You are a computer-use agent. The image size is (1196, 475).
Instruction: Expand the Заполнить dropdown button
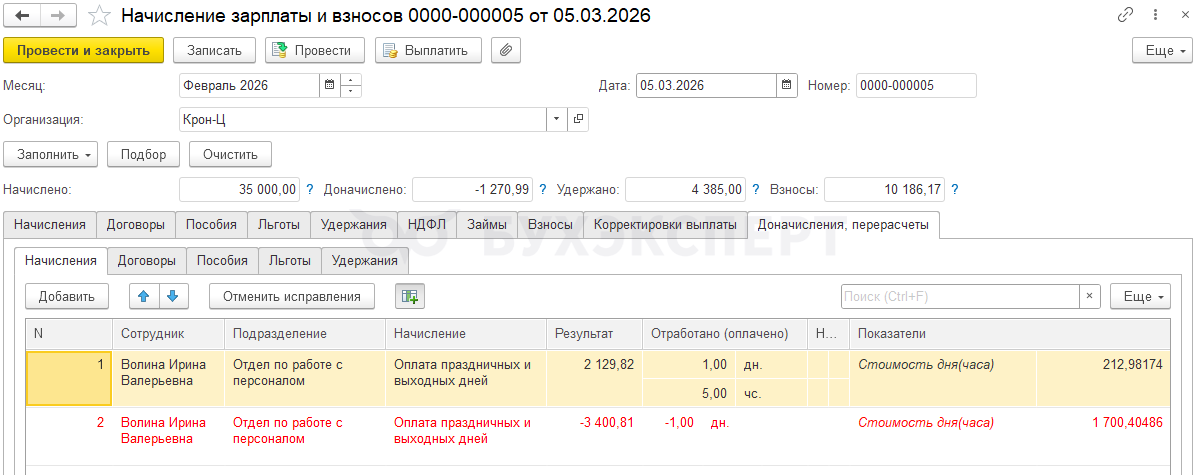[51, 154]
